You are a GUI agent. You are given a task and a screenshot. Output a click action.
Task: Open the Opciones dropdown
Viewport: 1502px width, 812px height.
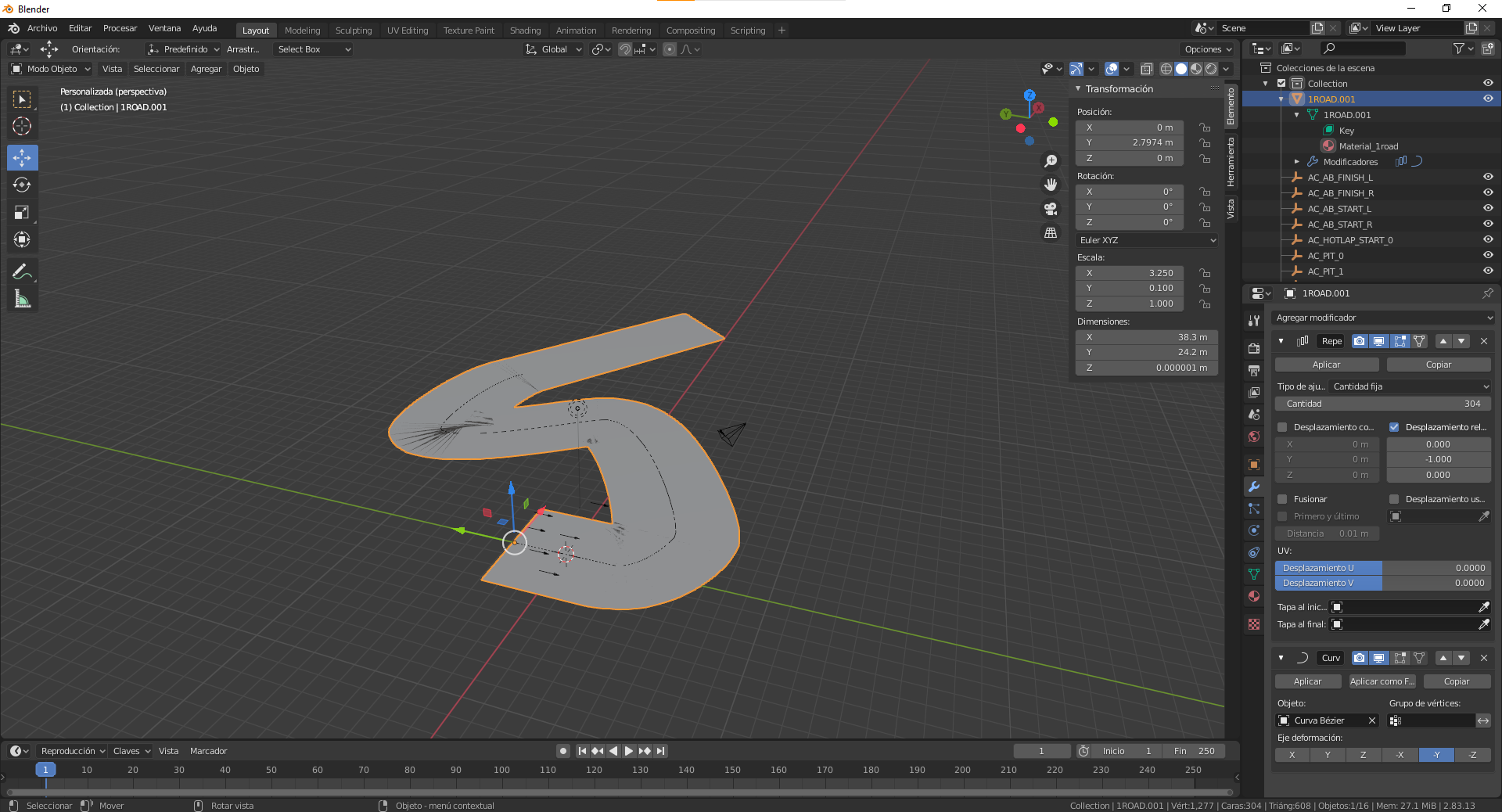1208,49
